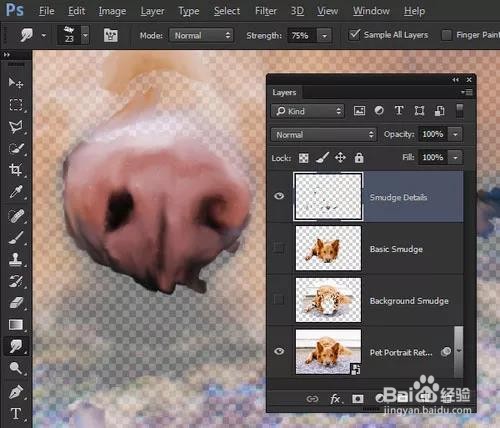Open Layers panel flyout menu
Viewport: 500px width, 428px height.
coord(467,92)
